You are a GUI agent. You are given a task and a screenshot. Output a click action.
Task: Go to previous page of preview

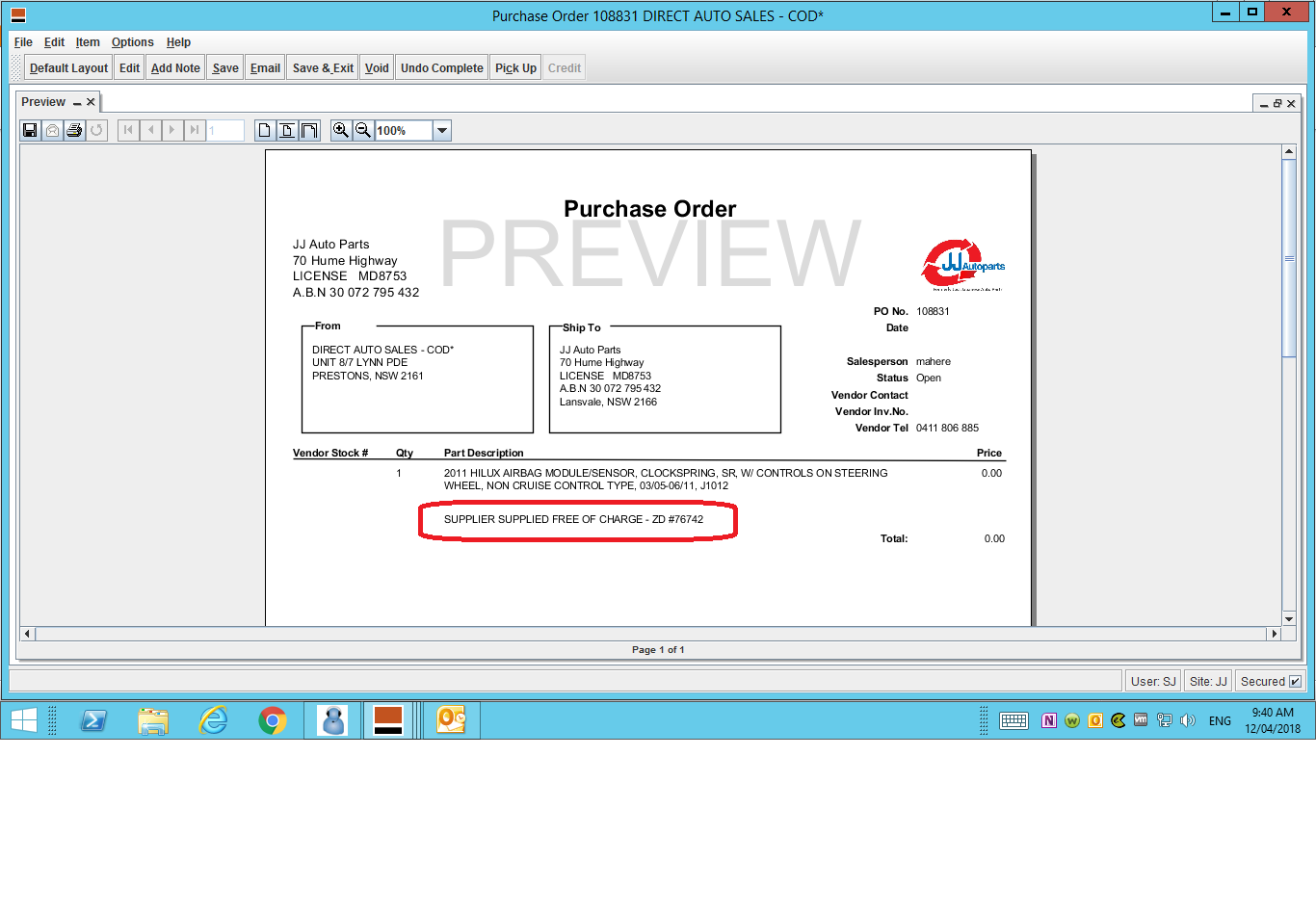click(150, 130)
